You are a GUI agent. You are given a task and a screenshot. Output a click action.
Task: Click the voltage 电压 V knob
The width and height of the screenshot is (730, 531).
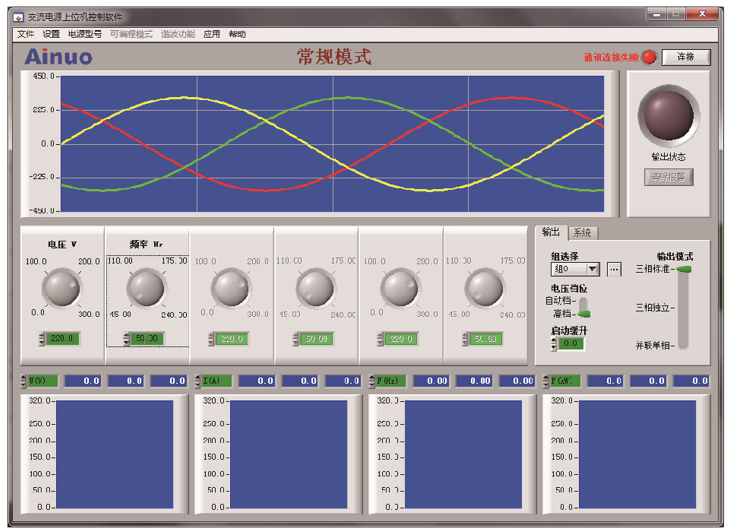click(x=61, y=289)
